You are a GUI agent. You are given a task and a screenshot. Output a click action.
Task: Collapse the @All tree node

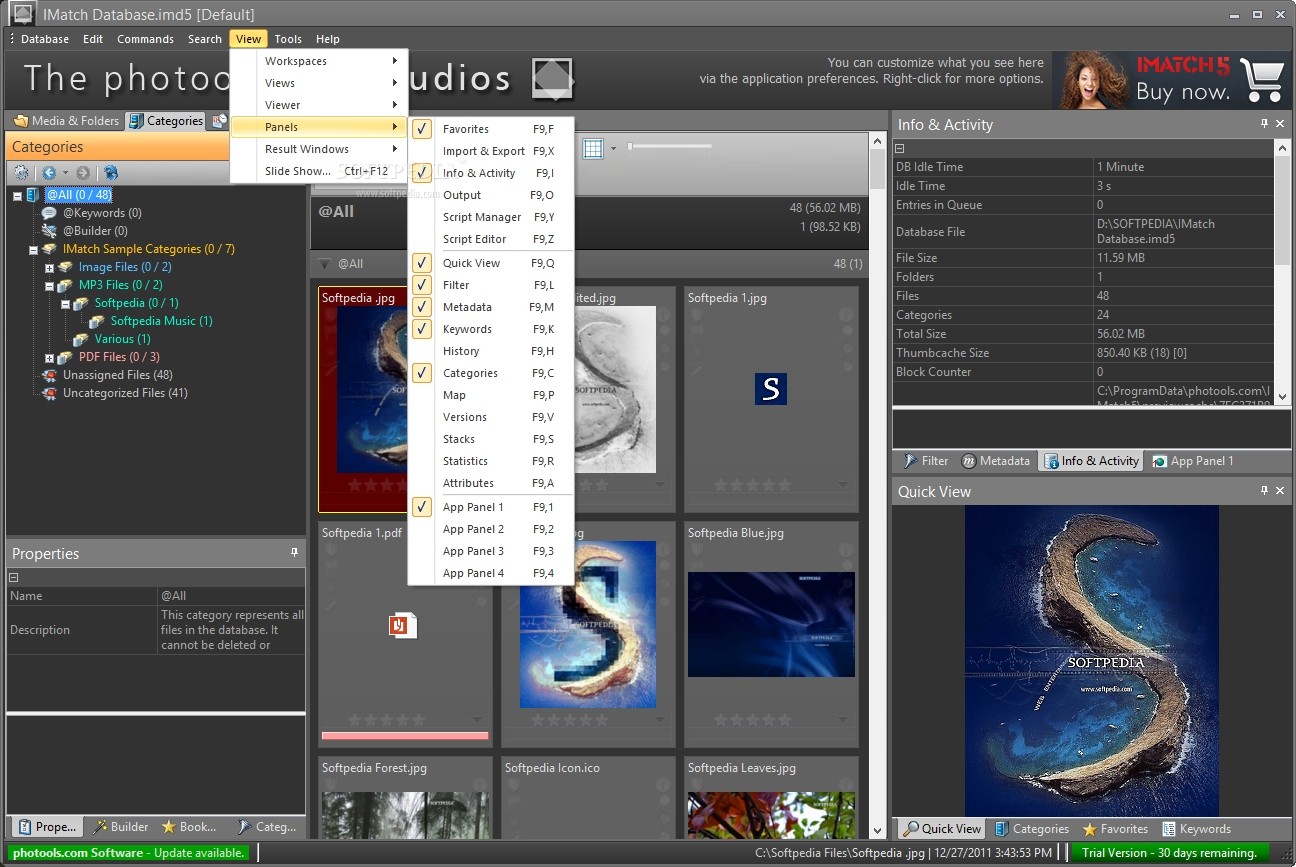(18, 195)
